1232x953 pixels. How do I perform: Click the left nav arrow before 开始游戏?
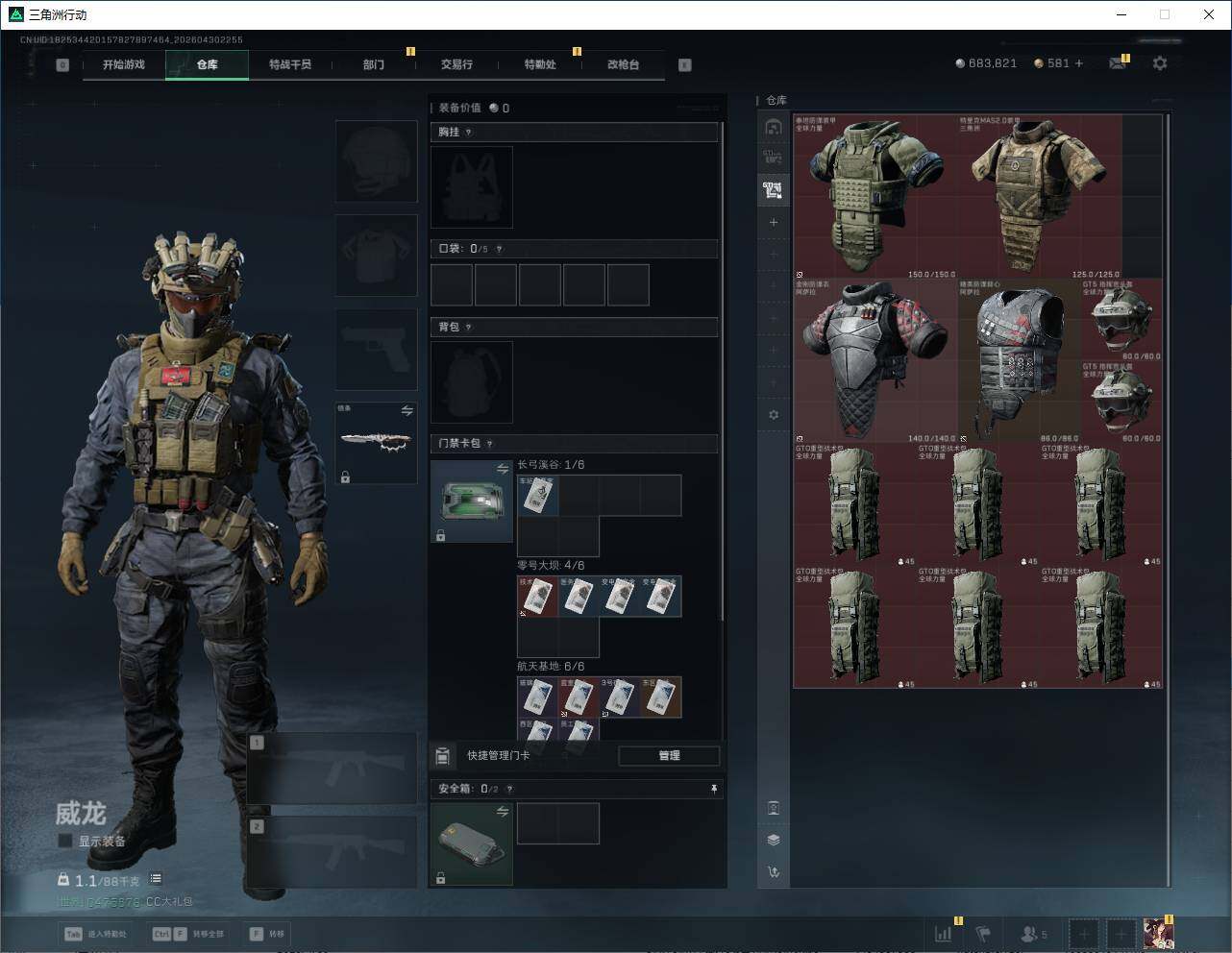coord(62,64)
